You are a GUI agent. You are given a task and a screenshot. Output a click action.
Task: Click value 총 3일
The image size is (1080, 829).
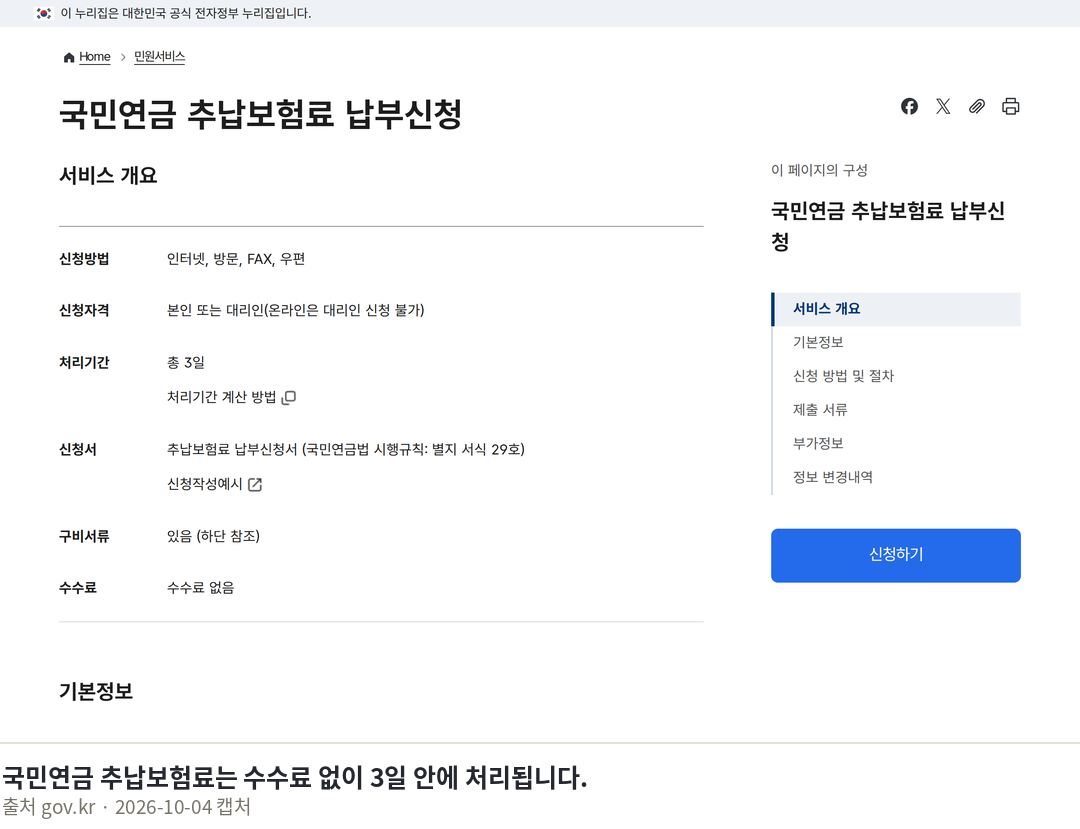click(x=186, y=363)
